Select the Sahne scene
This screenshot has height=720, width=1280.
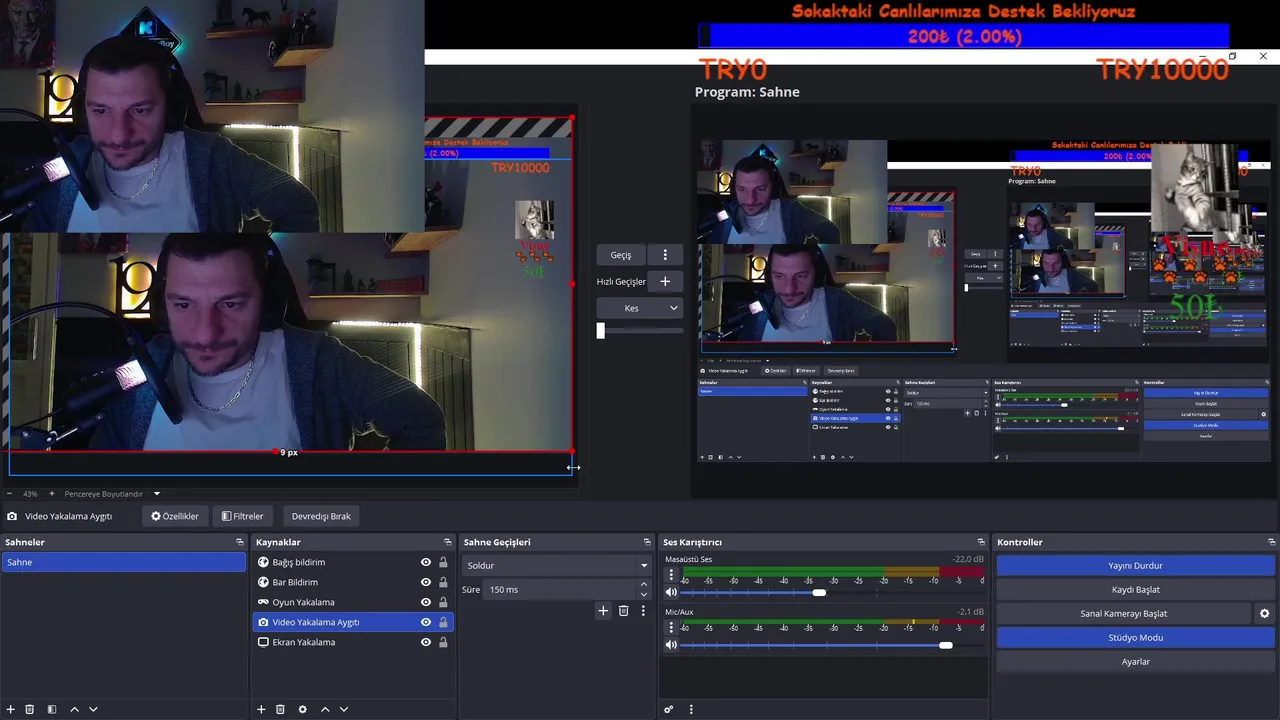(123, 562)
